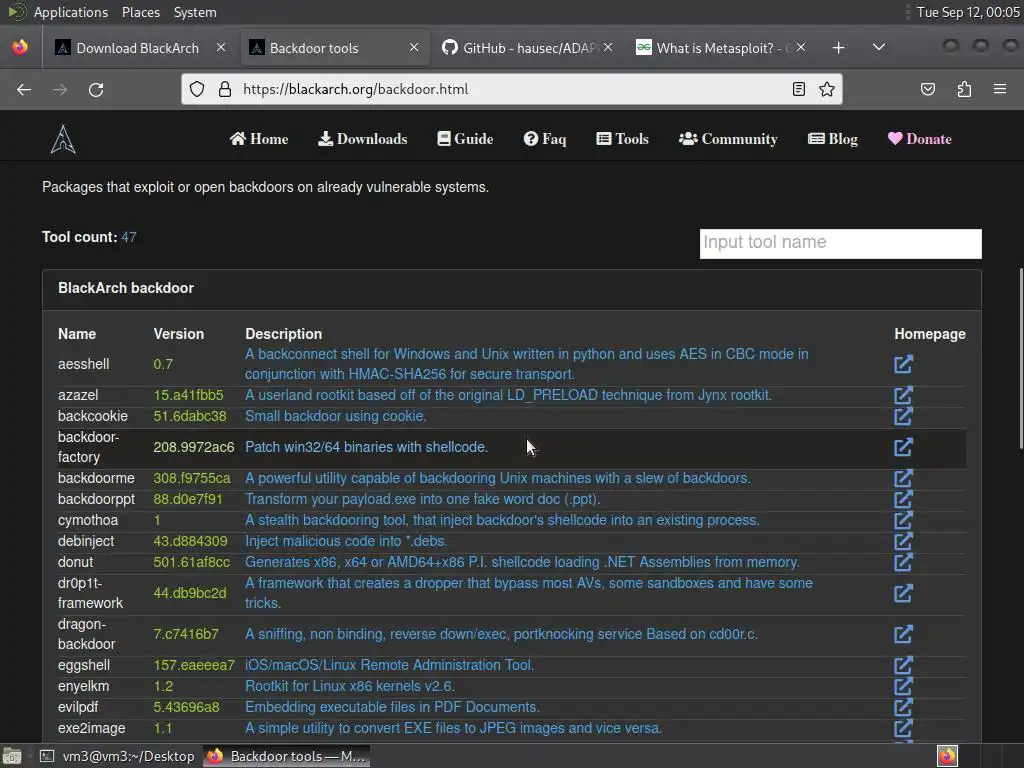
Task: Expand the list all tabs chevron
Action: [879, 47]
